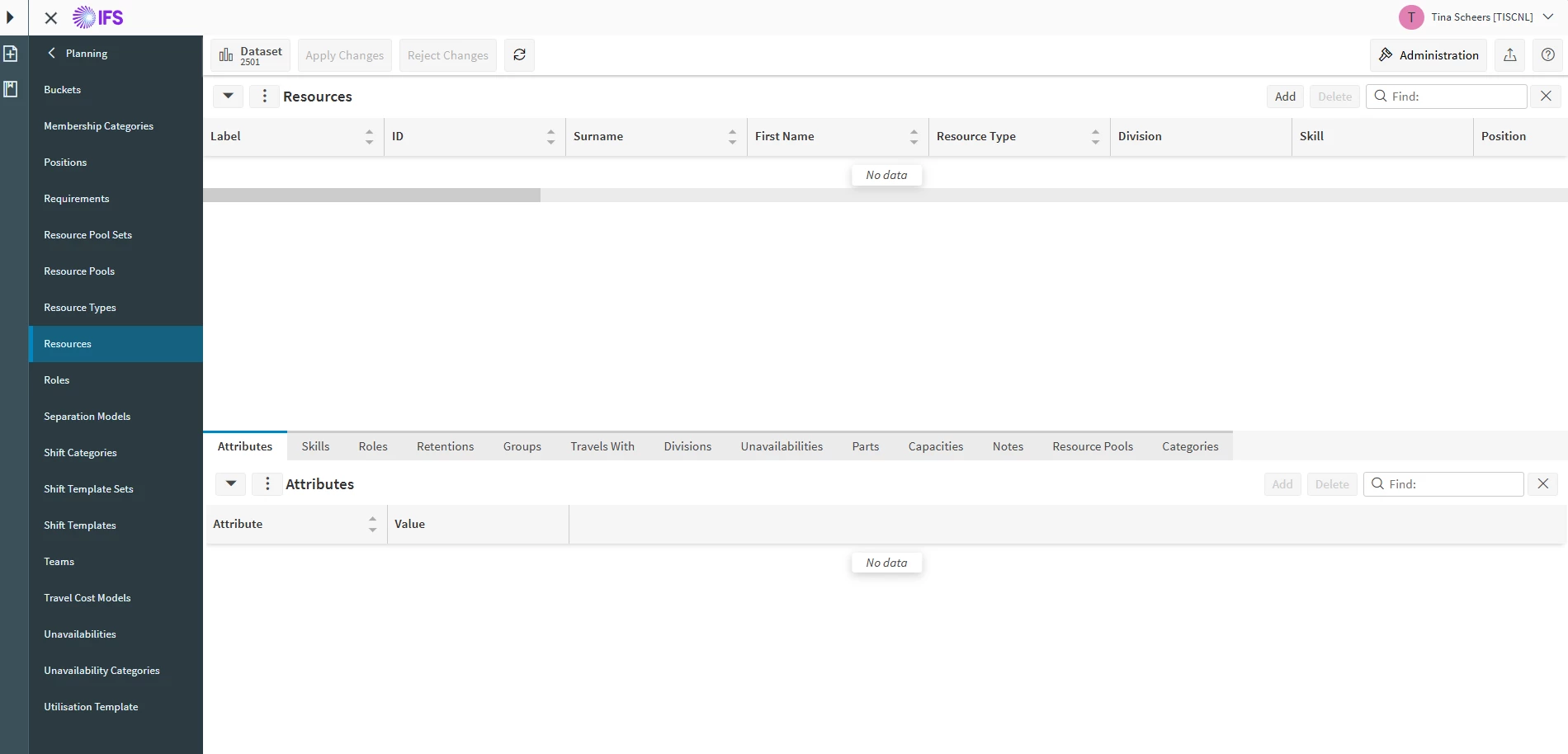Open Shift Templates in the sidebar
This screenshot has height=754, width=1568.
pyautogui.click(x=116, y=525)
